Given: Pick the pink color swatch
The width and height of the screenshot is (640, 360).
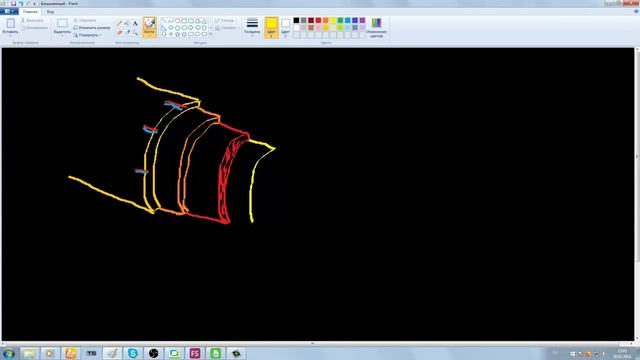Looking at the screenshot, I should (318, 28).
